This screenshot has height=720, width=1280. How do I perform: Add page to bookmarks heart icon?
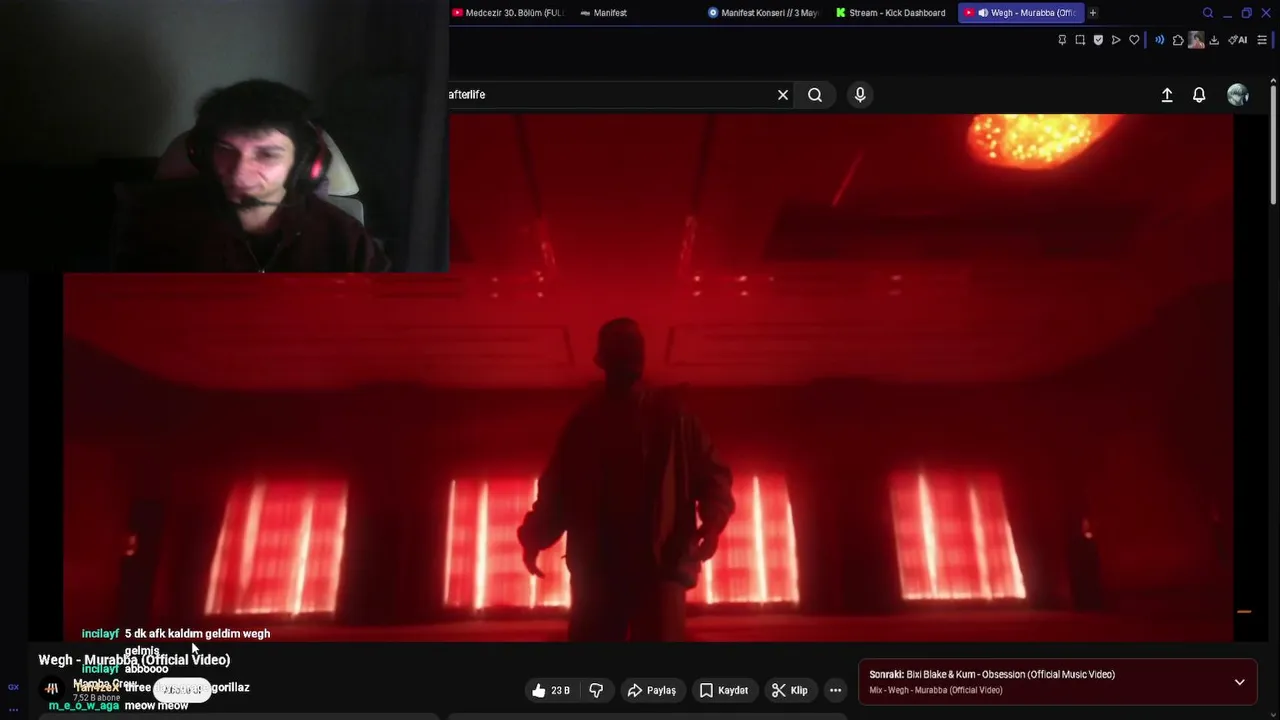pos(1134,40)
